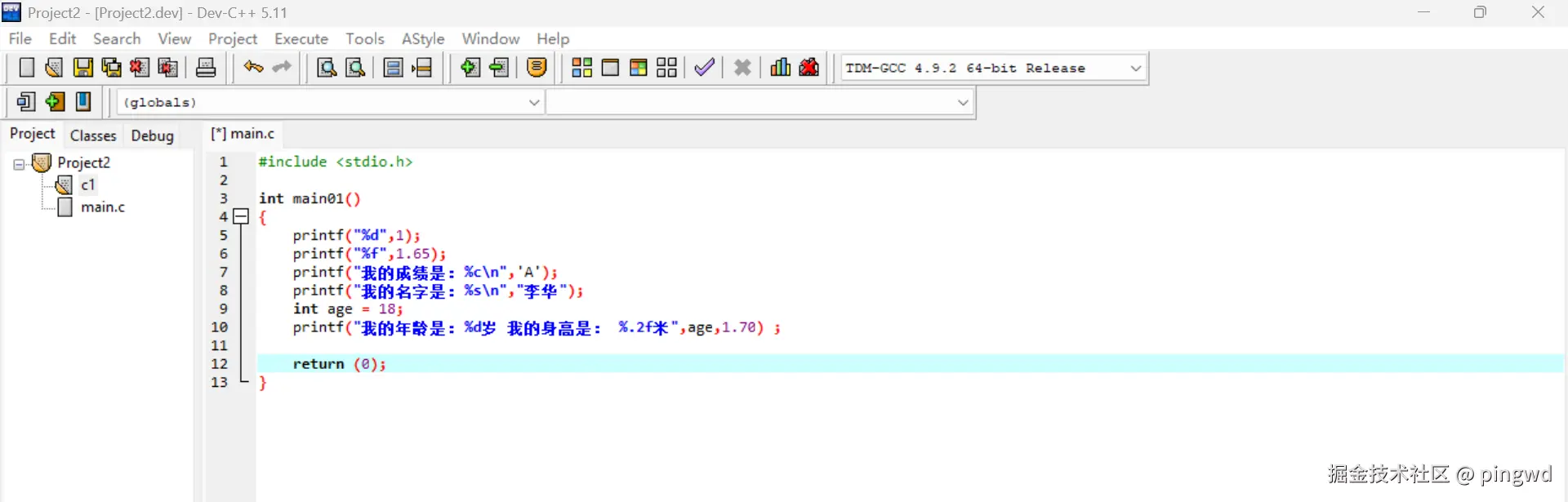The width and height of the screenshot is (1568, 502).
Task: Place cursor on 'return (0);' line
Action: coord(340,364)
